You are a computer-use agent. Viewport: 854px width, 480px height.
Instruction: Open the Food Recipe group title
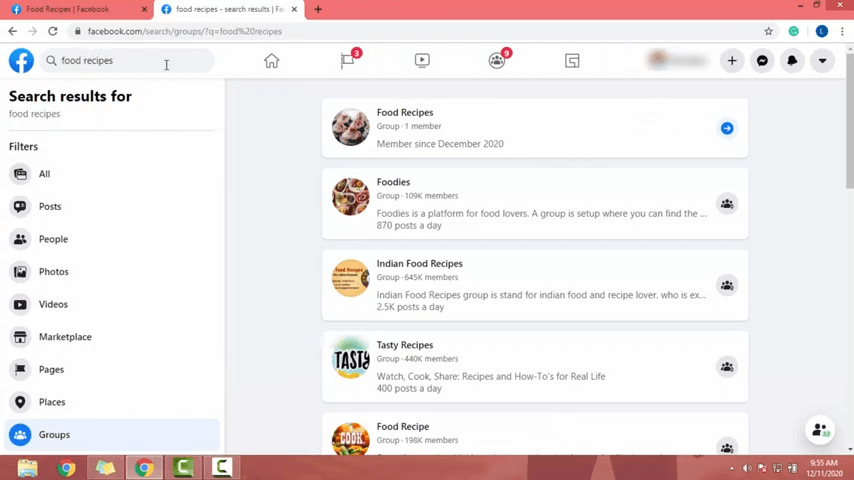coord(402,427)
